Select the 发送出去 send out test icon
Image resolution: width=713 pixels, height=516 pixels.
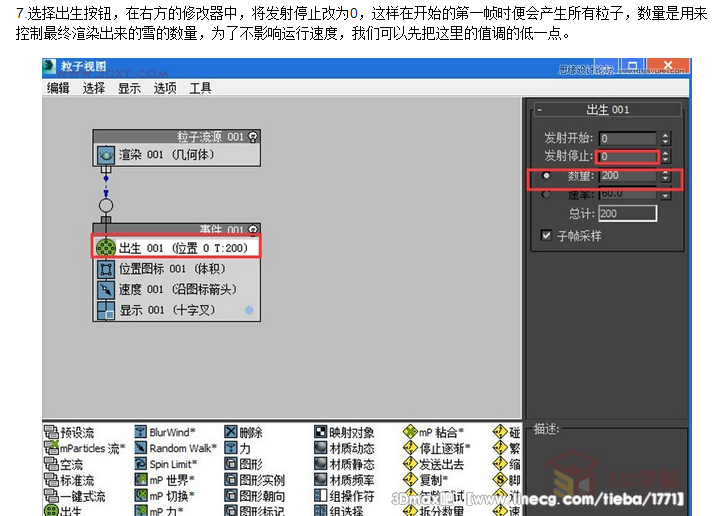click(410, 464)
